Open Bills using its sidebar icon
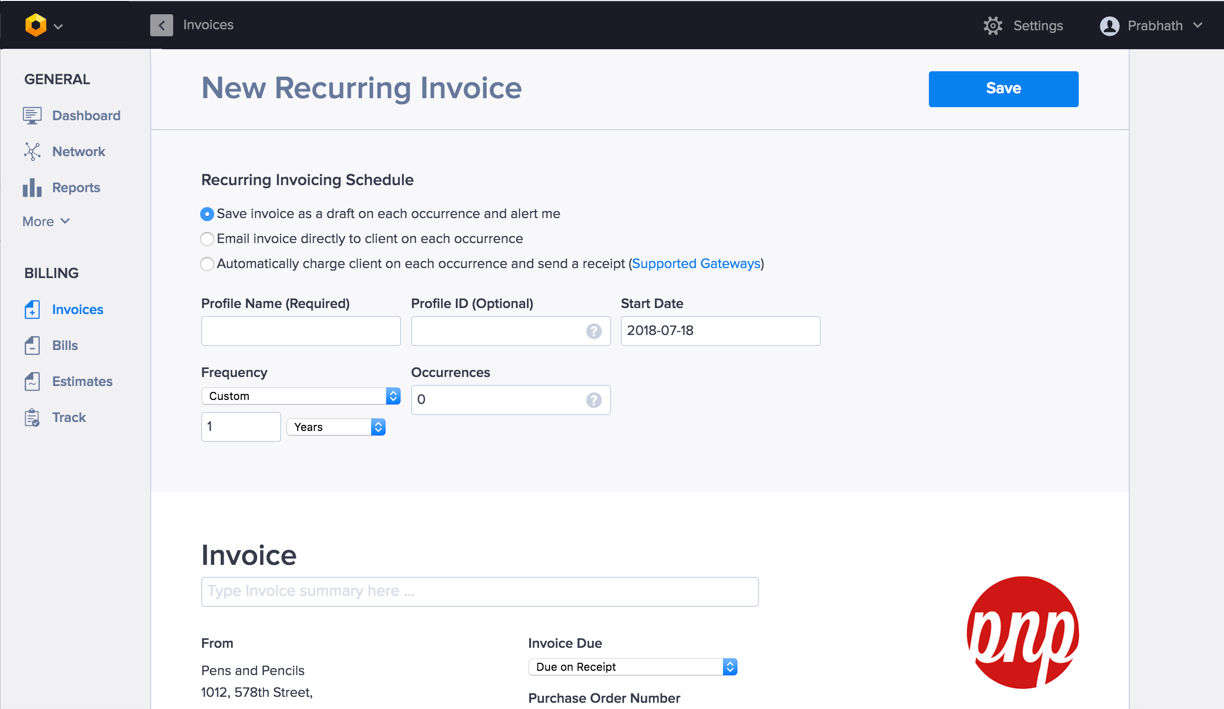This screenshot has width=1224, height=709. [x=32, y=346]
